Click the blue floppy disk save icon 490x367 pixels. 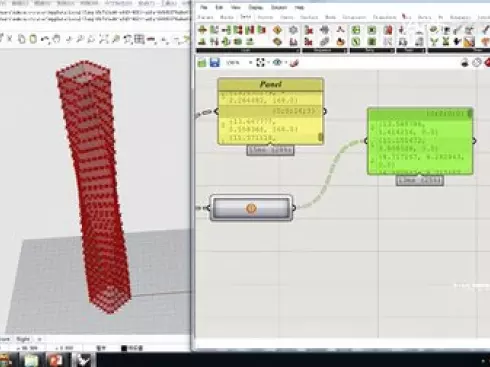click(x=215, y=62)
